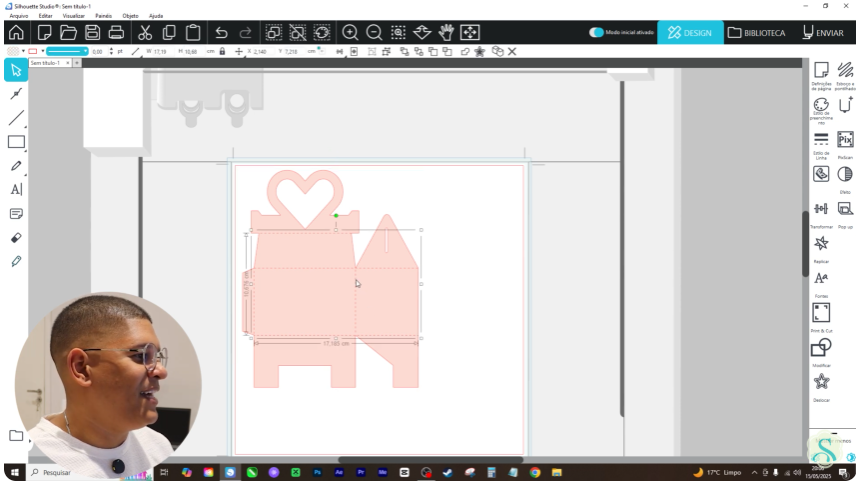This screenshot has height=481, width=856.
Task: Select the Note tool
Action: (16, 213)
